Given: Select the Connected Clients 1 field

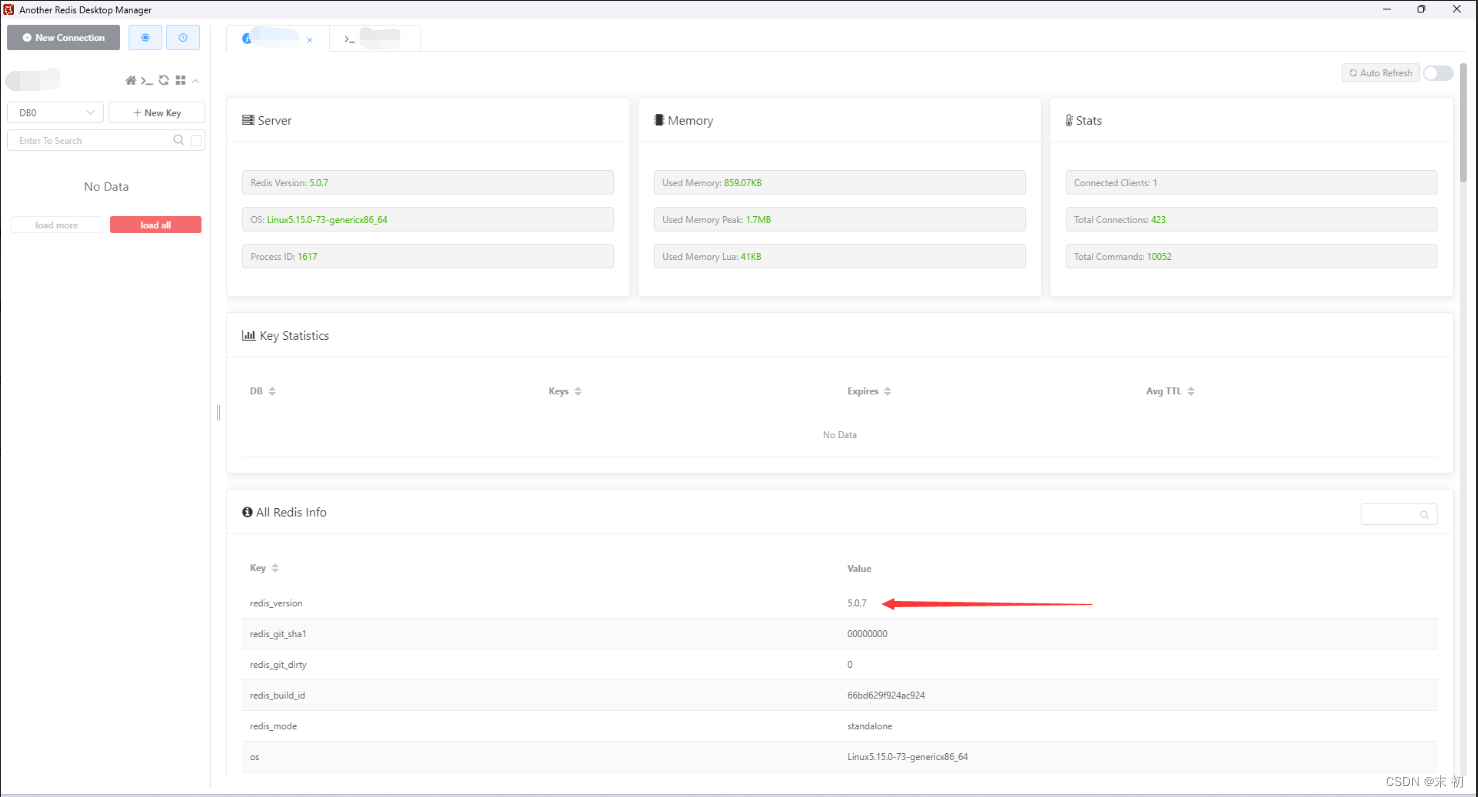Looking at the screenshot, I should 1251,182.
